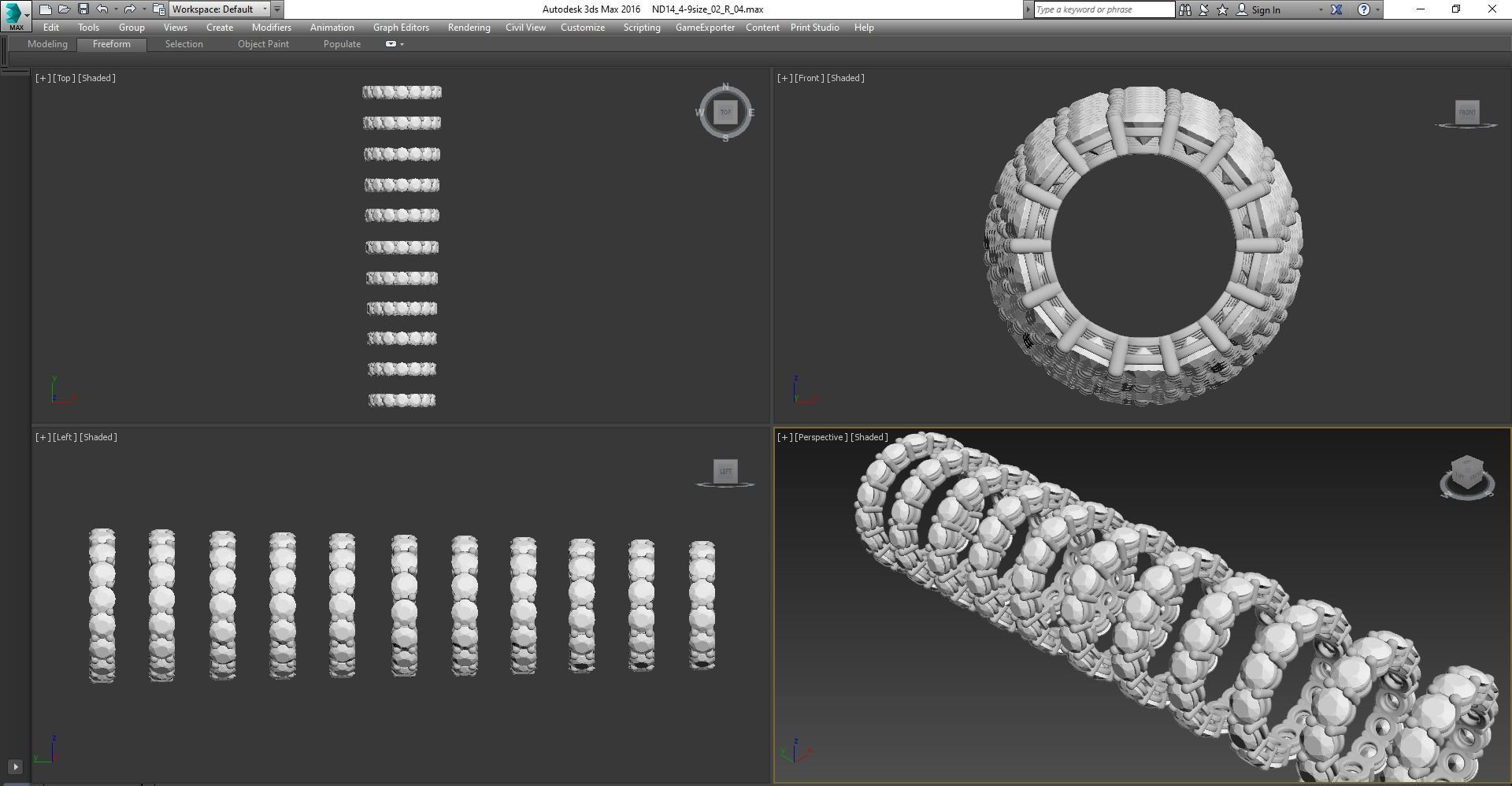Open the ribbon display options dropdown arrow
Viewport: 1512px width, 786px height.
coord(402,44)
